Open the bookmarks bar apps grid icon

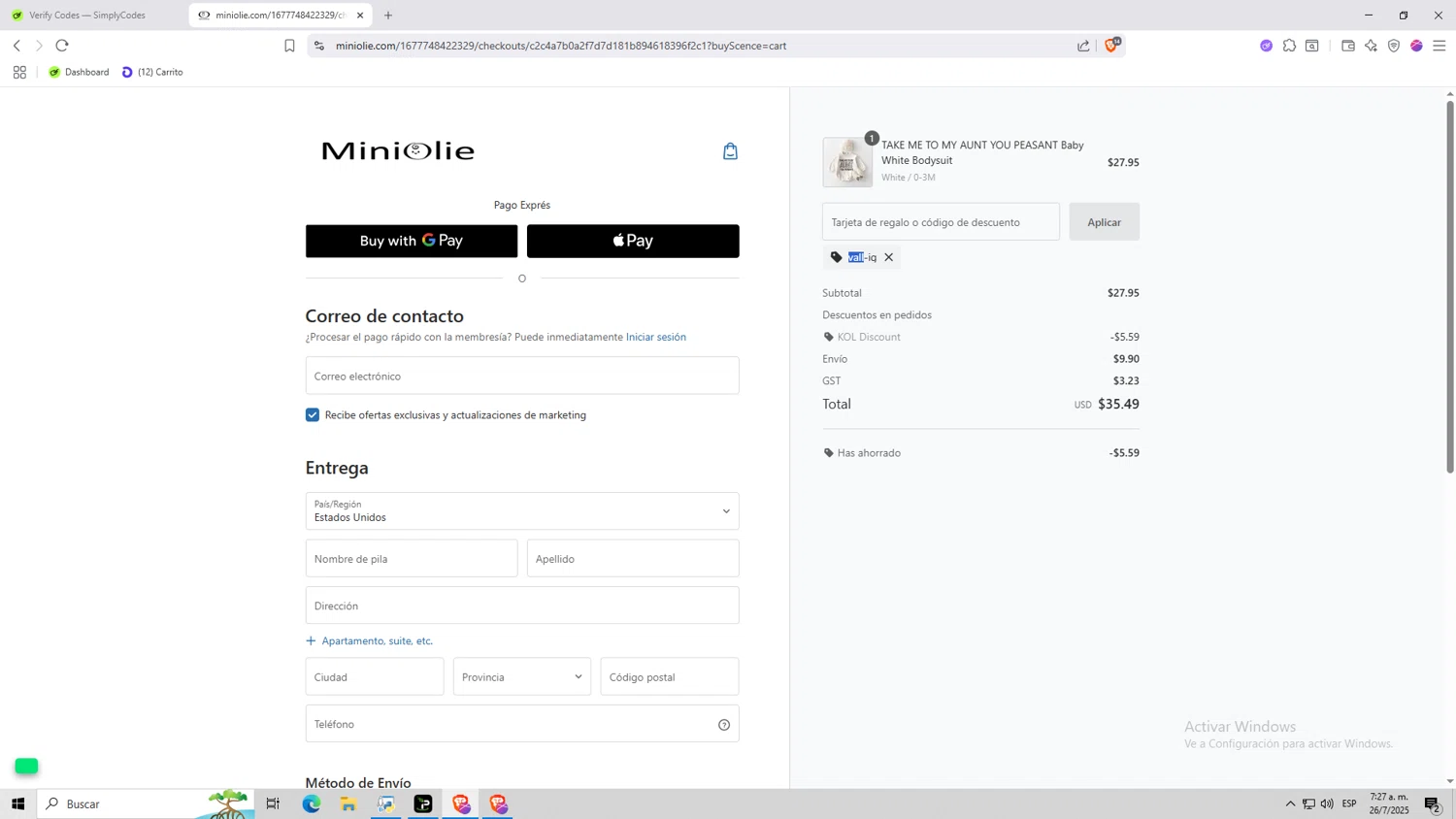pos(19,72)
